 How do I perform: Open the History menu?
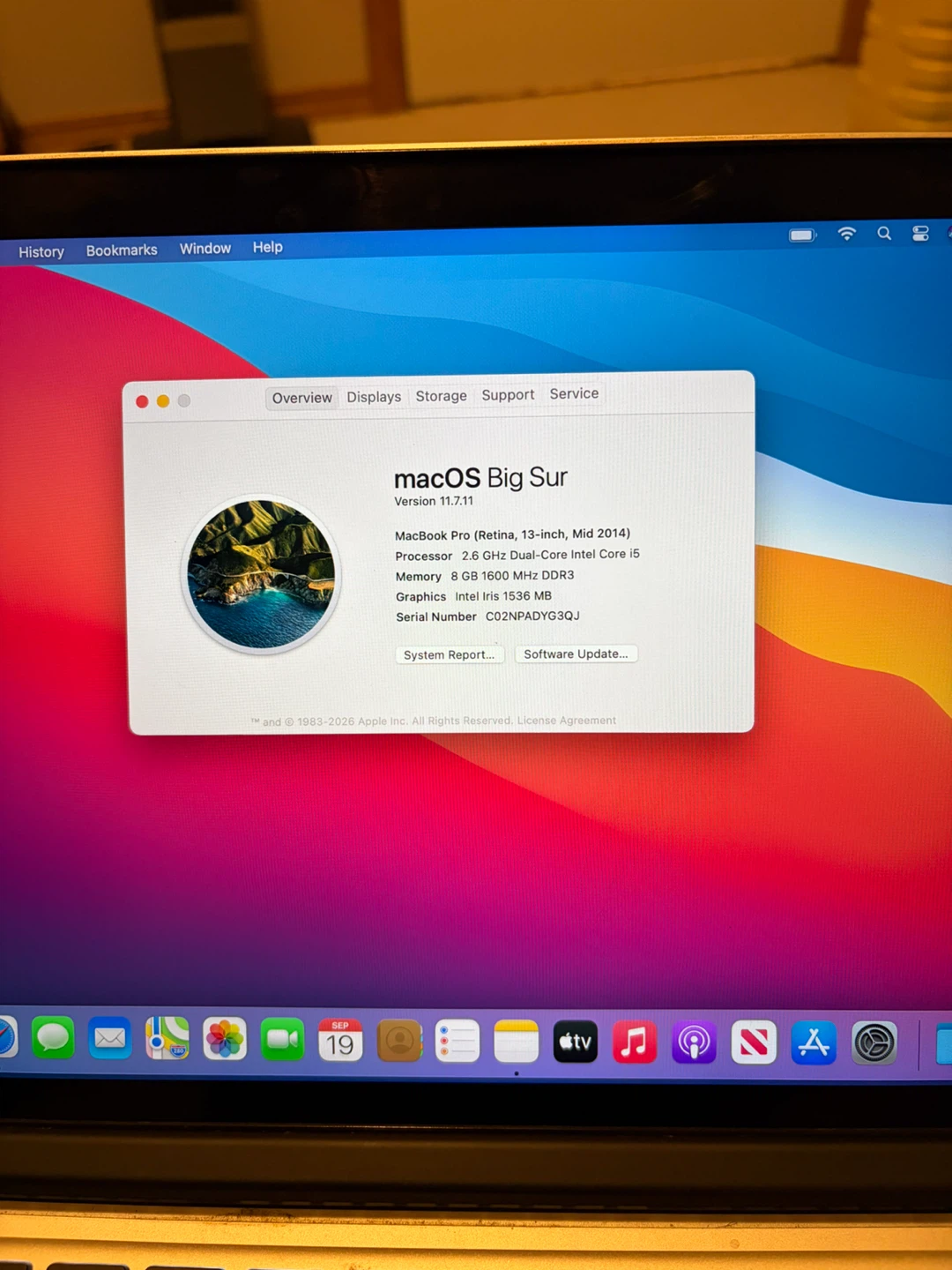[41, 252]
